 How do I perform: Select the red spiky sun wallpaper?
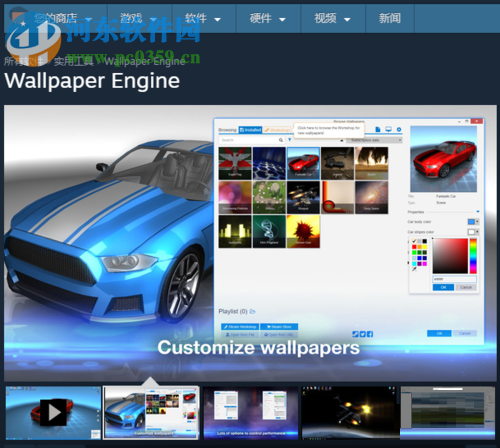click(303, 231)
